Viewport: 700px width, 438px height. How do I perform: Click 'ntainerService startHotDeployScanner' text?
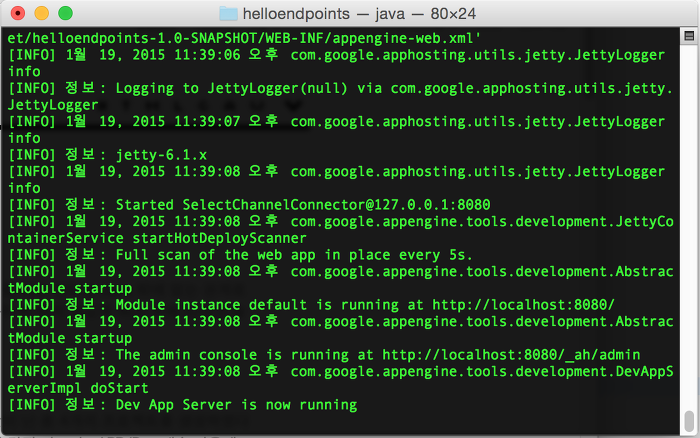click(157, 238)
